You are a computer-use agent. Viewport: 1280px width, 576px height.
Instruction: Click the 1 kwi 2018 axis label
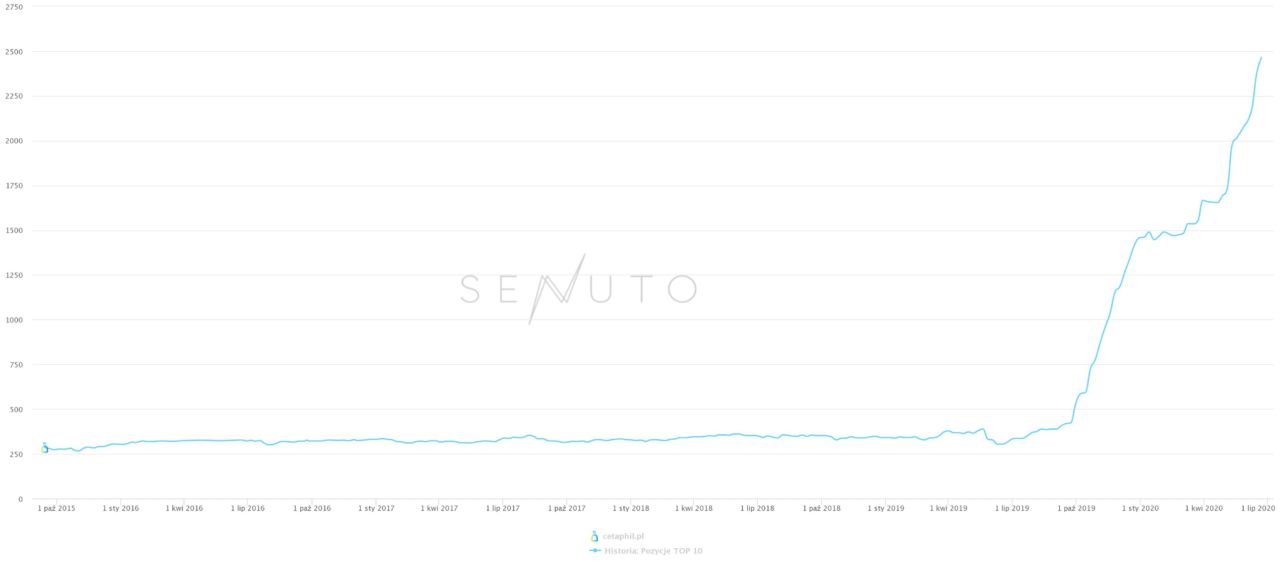pos(693,508)
